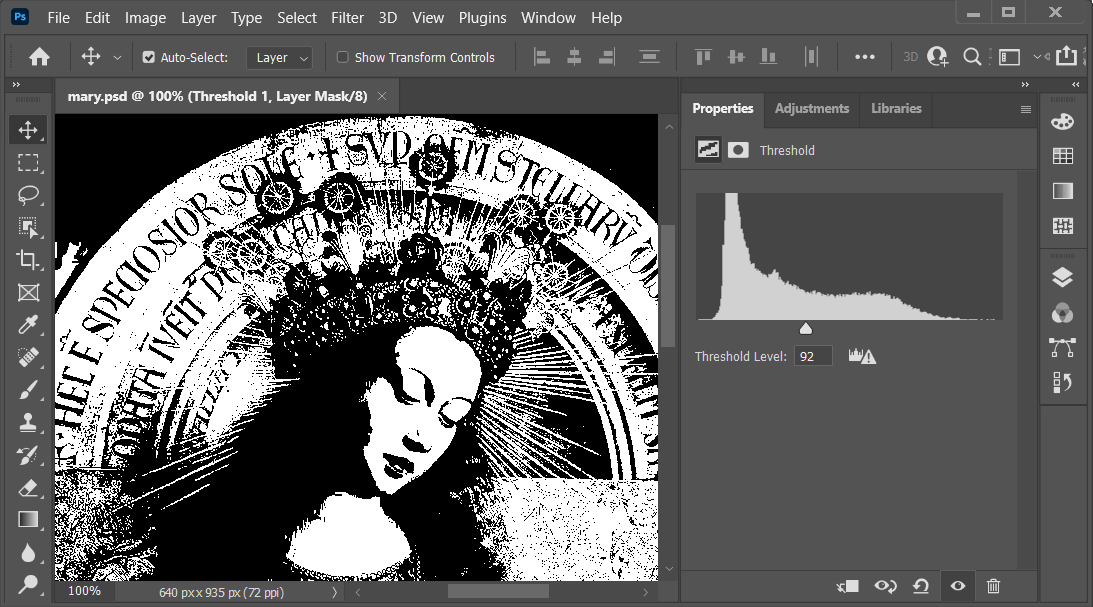Screen dimensions: 1093x607
Task: Select the Eyedropper tool
Action: pyautogui.click(x=28, y=324)
